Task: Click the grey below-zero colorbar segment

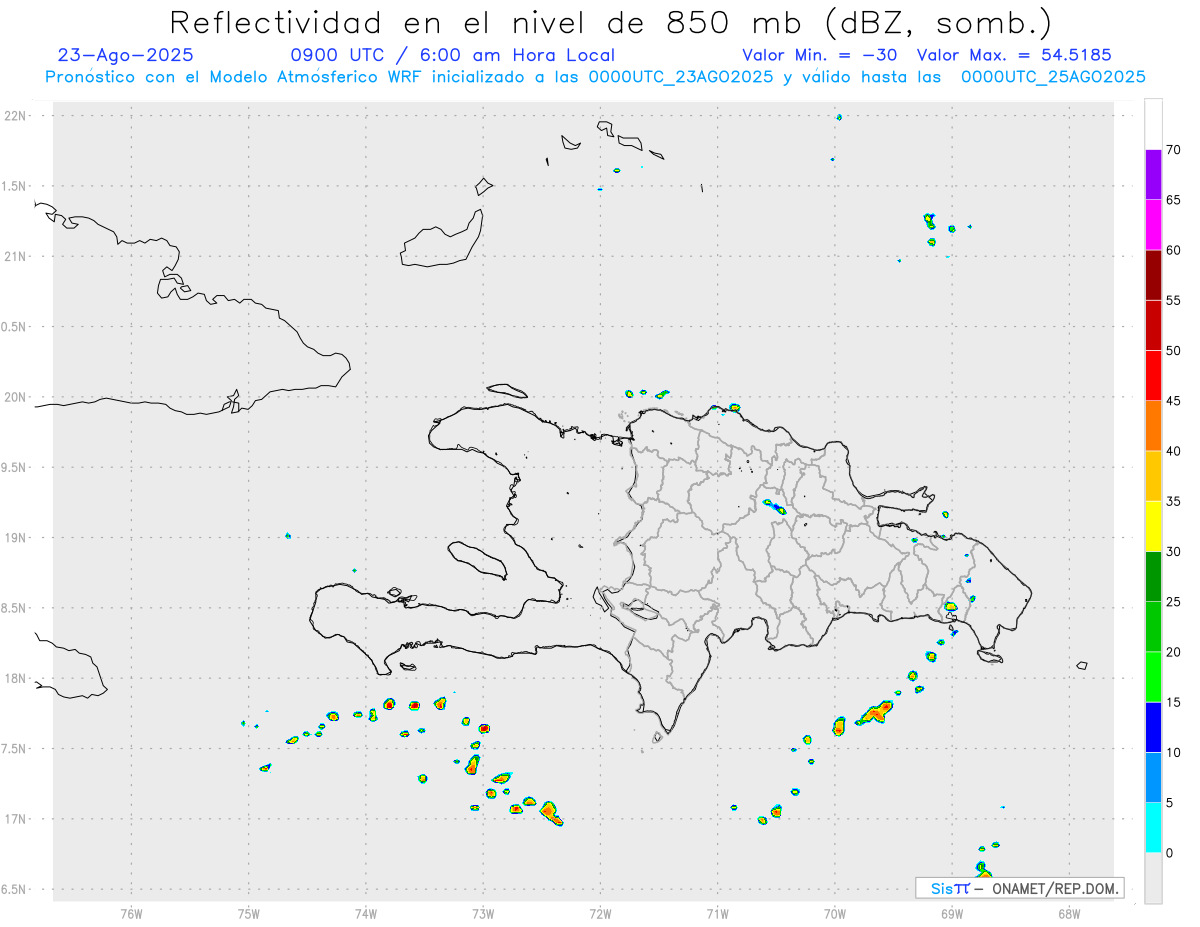Action: tap(1153, 877)
